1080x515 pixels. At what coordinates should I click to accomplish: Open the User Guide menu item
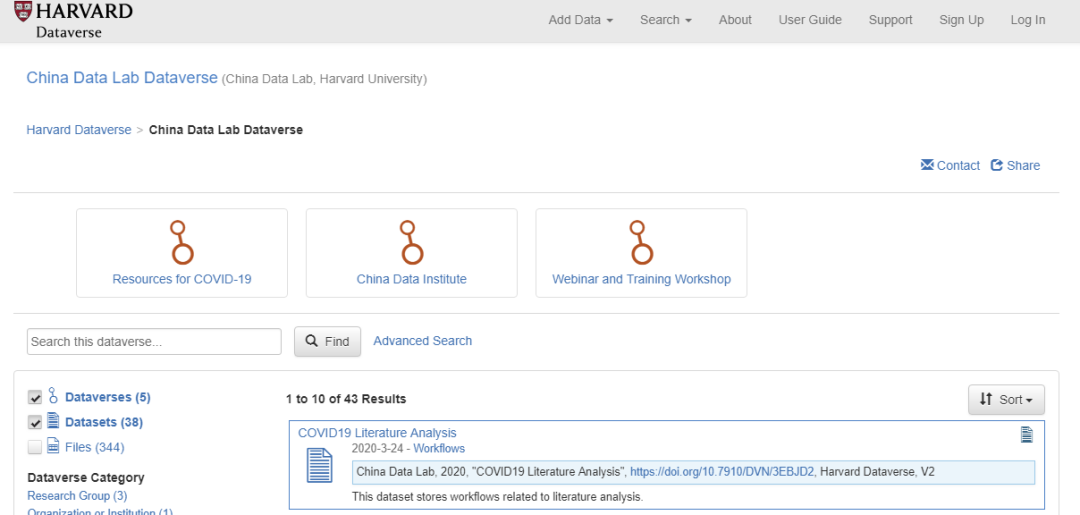tap(810, 20)
